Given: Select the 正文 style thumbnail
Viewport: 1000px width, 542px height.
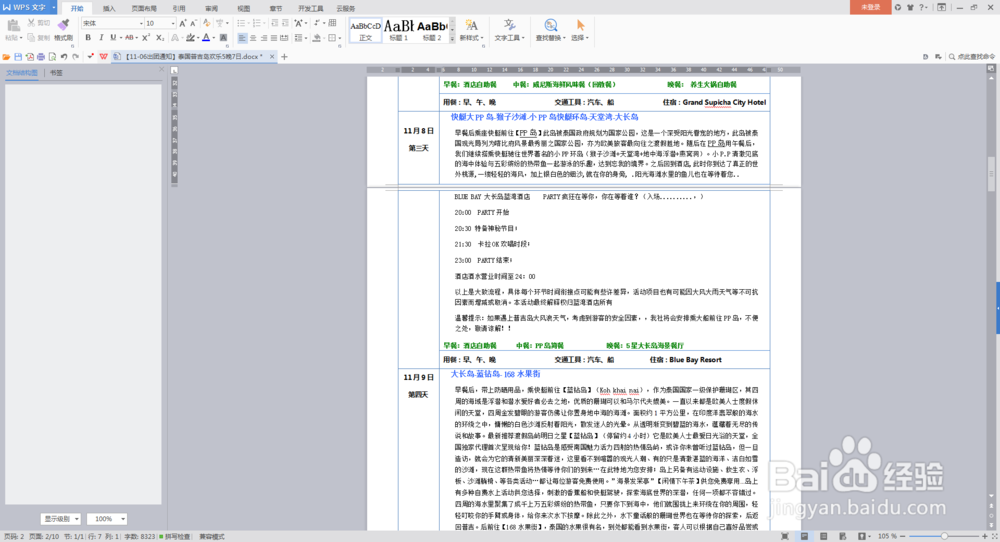Looking at the screenshot, I should coord(365,30).
